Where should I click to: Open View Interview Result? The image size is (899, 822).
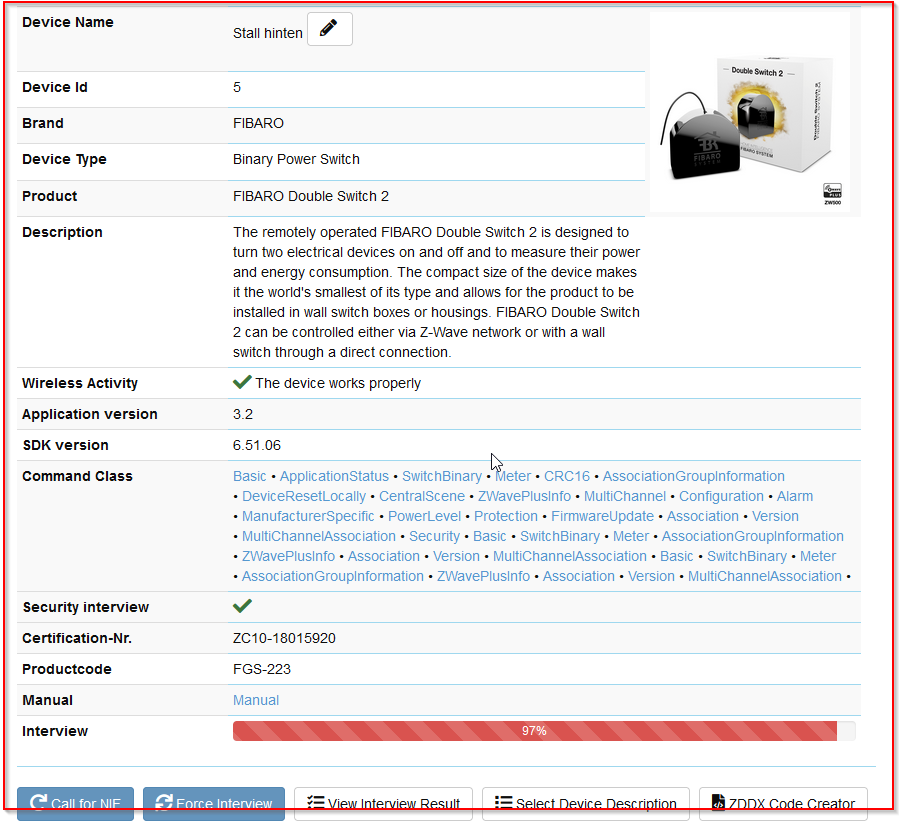(383, 803)
